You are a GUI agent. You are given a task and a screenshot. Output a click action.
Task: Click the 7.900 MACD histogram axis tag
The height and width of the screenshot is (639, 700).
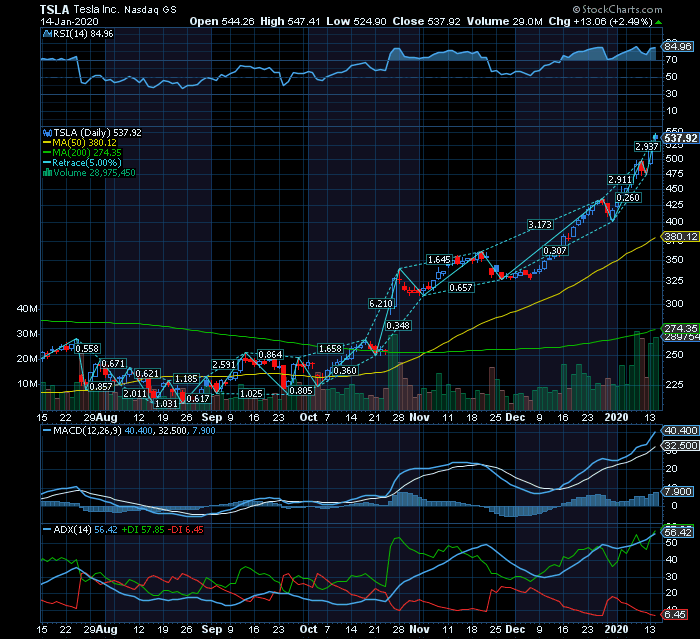pos(678,492)
